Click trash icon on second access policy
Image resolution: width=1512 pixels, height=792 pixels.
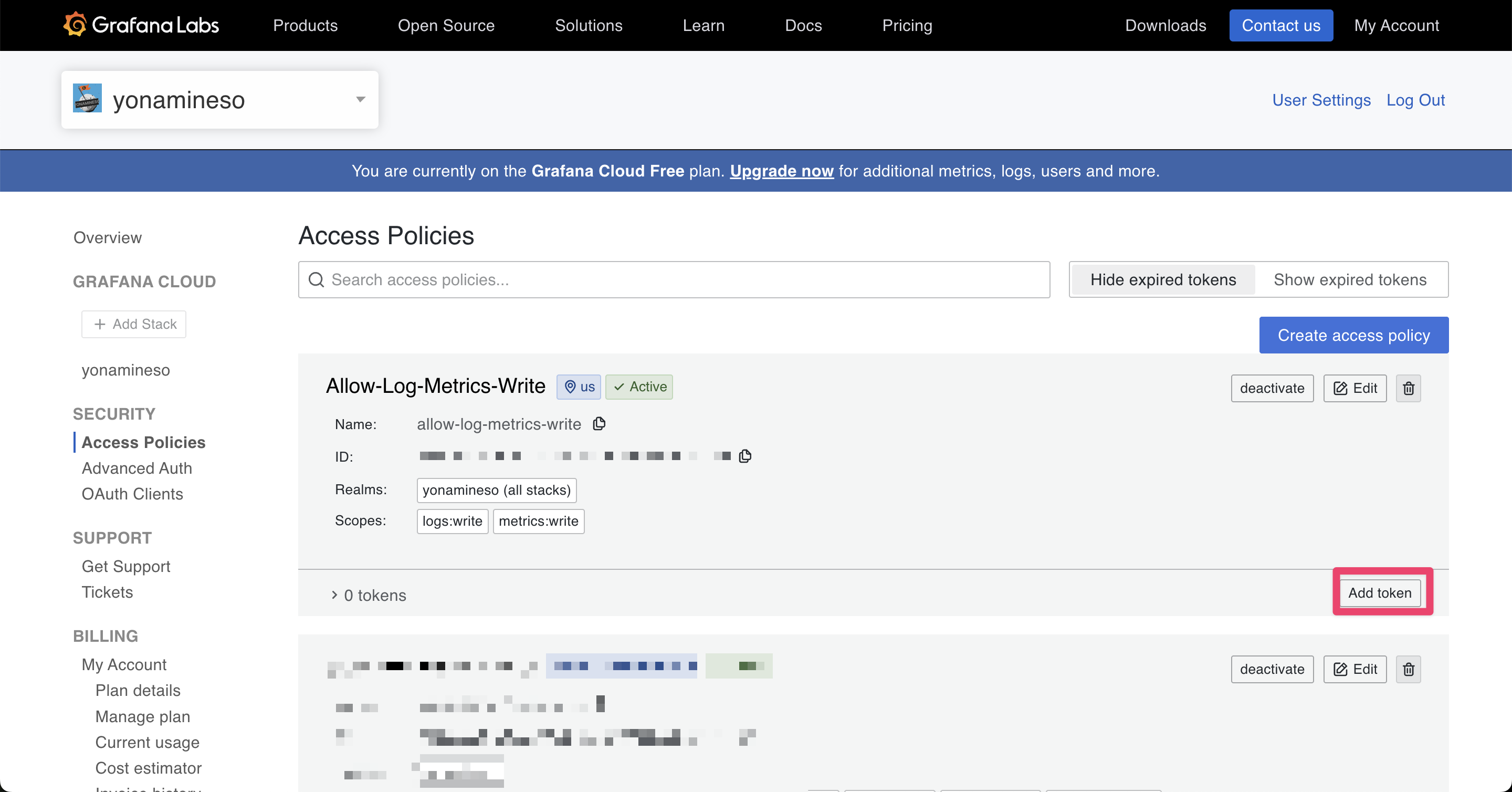click(x=1408, y=669)
